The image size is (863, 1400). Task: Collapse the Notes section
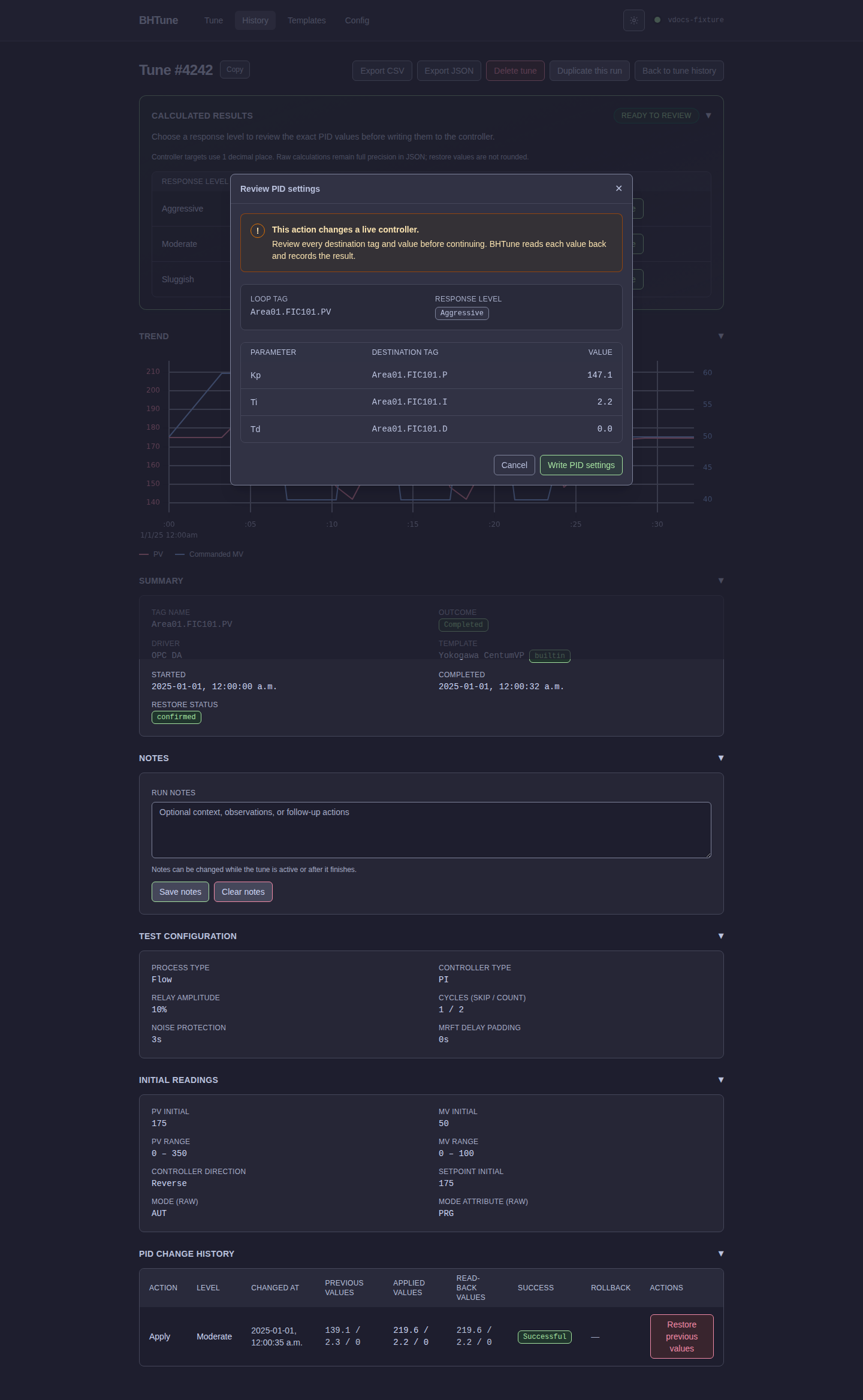[721, 758]
